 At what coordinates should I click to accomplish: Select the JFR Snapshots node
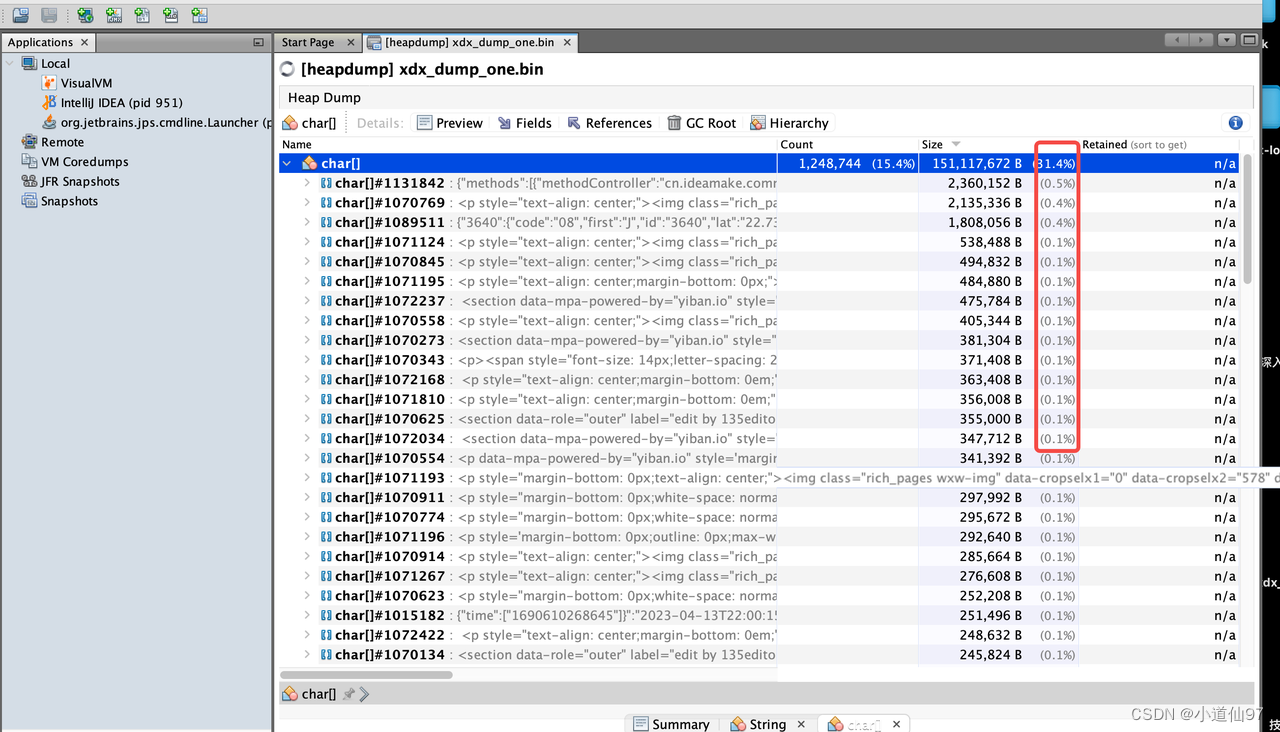(71, 181)
